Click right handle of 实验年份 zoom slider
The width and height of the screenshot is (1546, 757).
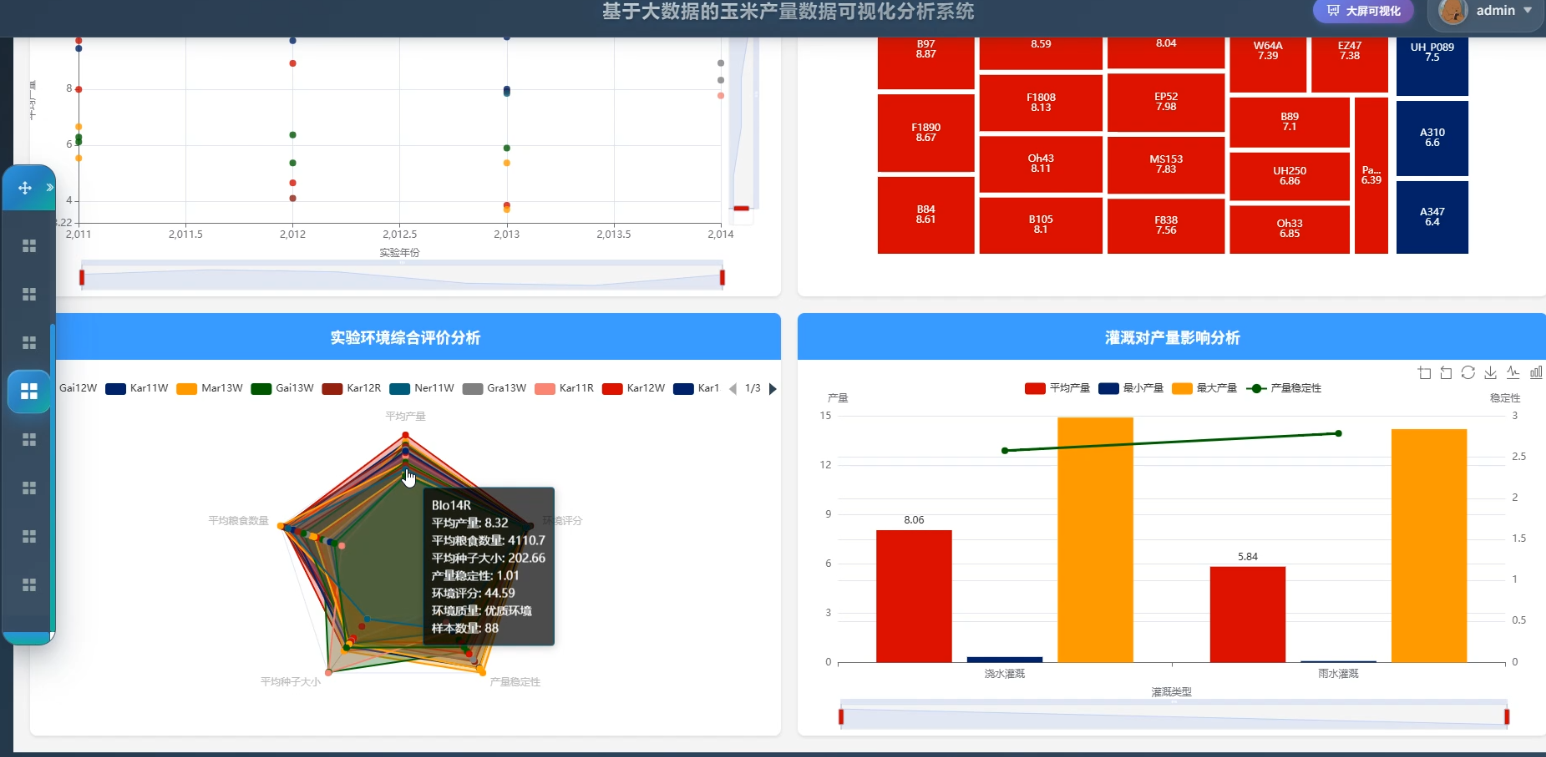tap(722, 277)
